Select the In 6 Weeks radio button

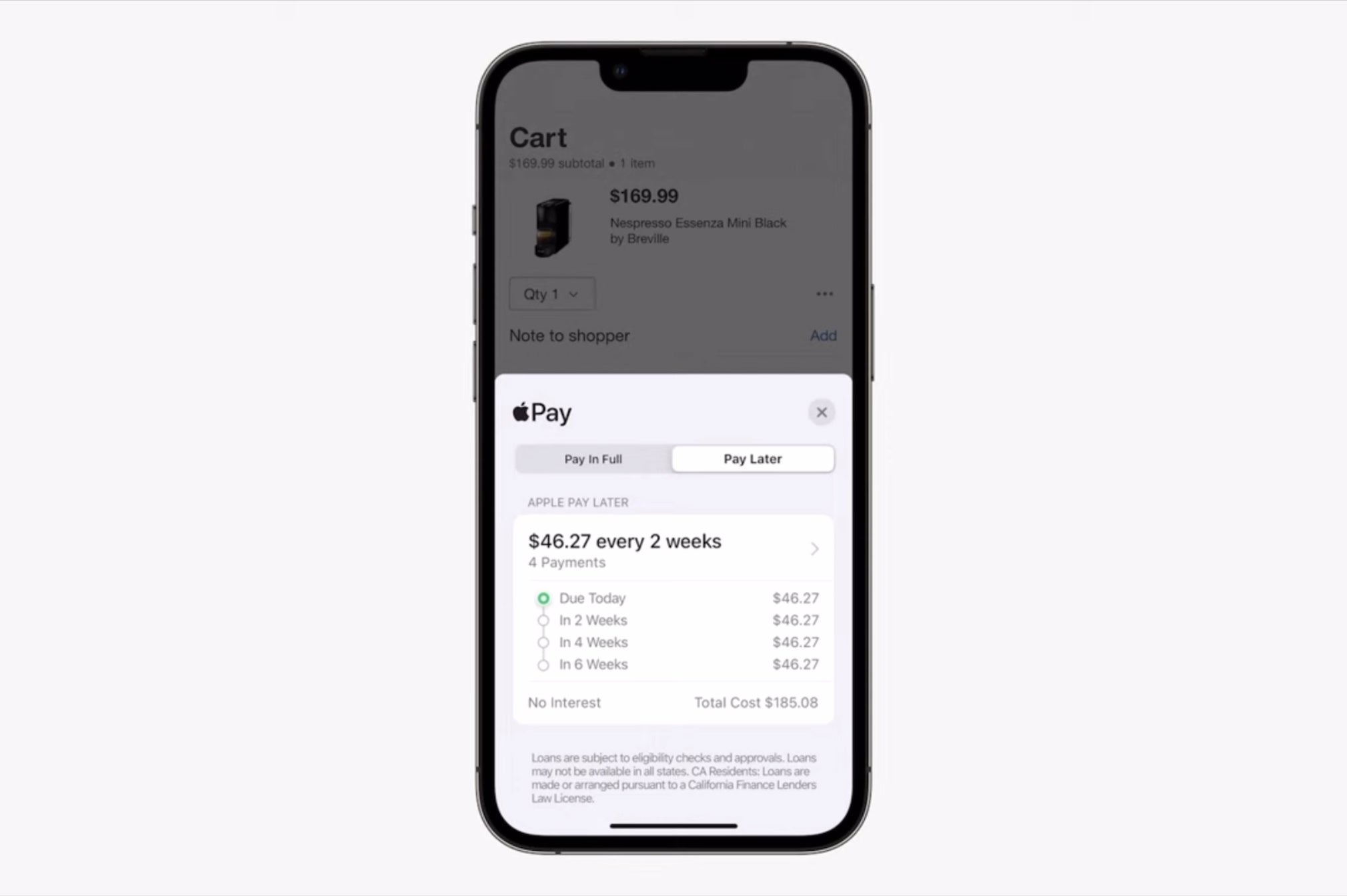[543, 664]
